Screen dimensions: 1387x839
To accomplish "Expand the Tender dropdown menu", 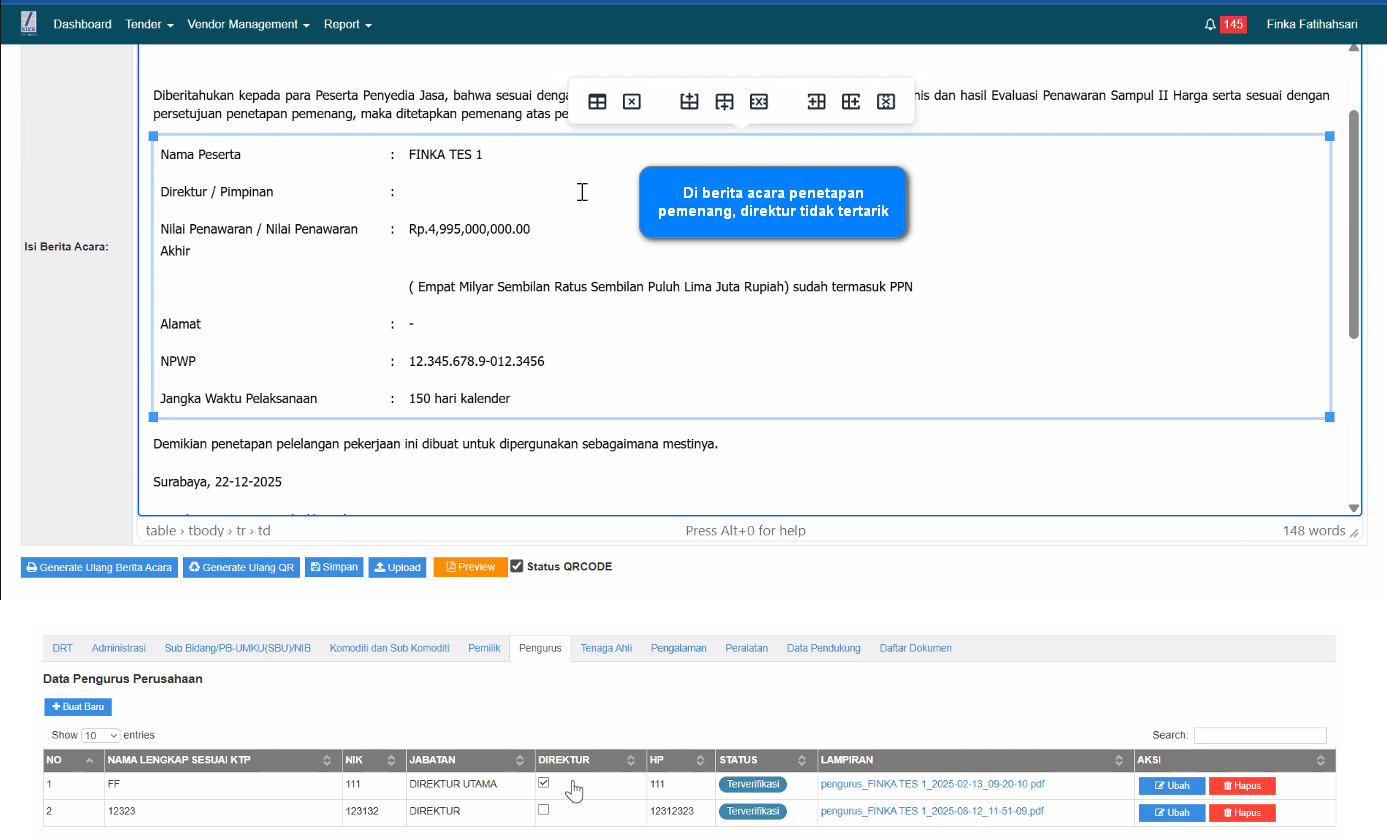I will [150, 24].
